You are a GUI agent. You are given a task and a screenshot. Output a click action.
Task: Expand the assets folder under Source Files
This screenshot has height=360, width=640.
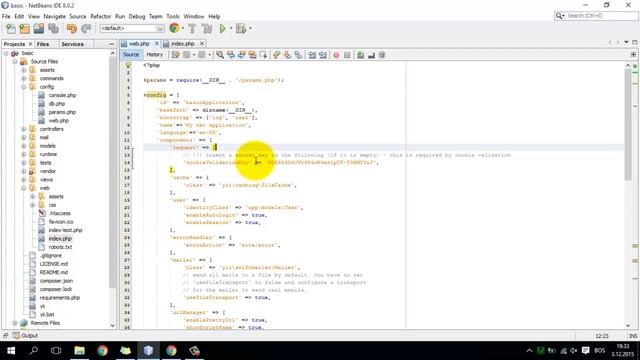point(24,70)
